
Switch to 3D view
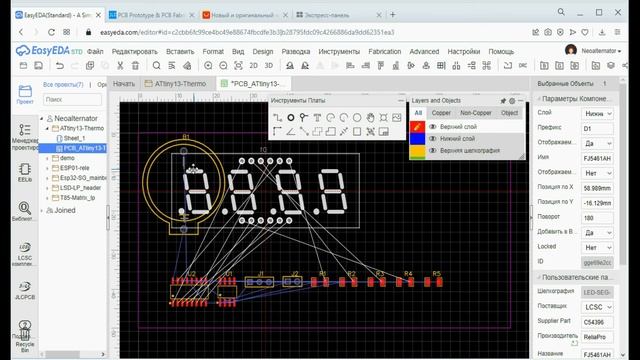point(269,65)
